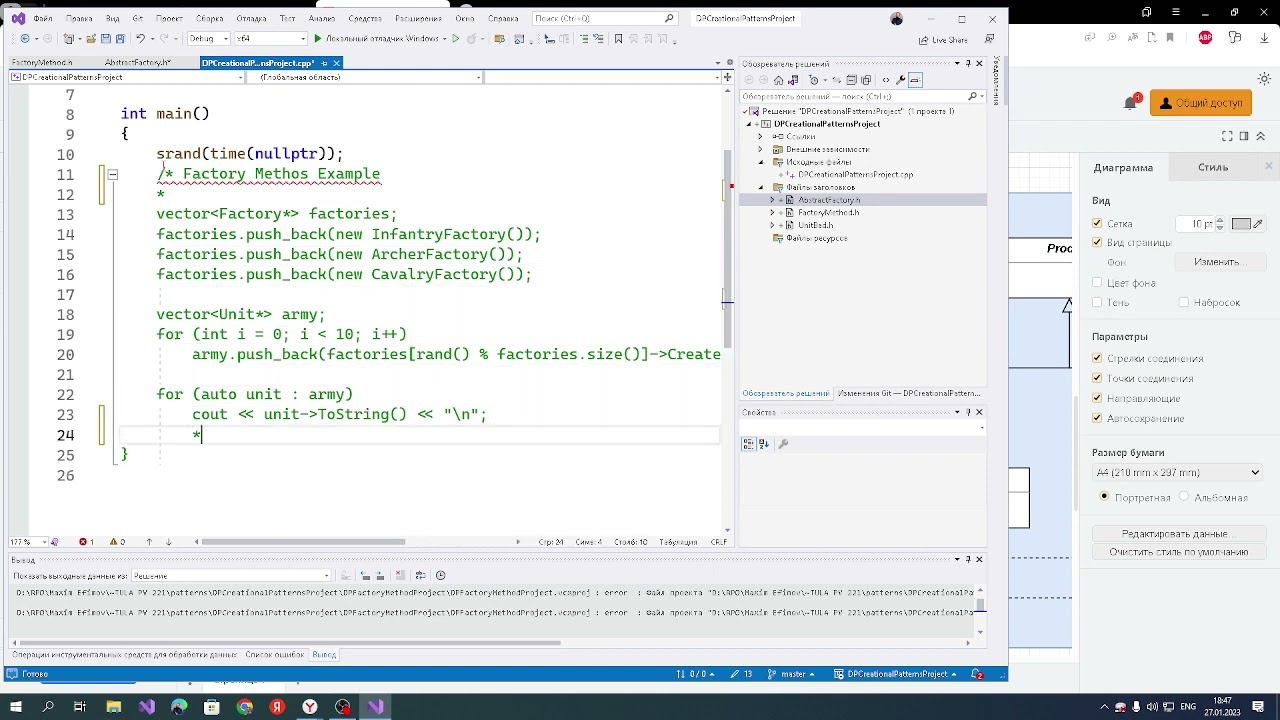The width and height of the screenshot is (1280, 720).
Task: Click the Save All toolbar icon
Action: pyautogui.click(x=120, y=39)
